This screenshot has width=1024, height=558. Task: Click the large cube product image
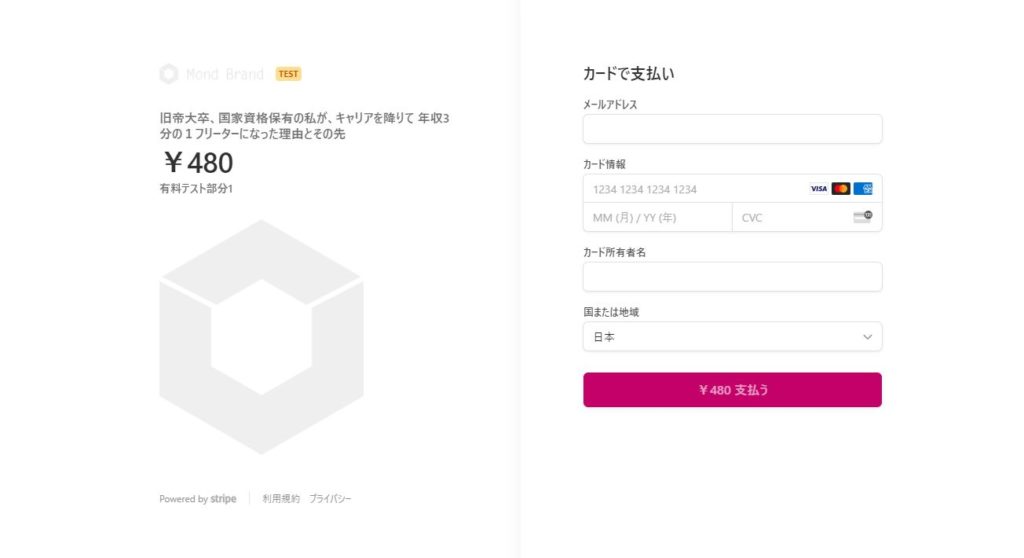pos(261,336)
